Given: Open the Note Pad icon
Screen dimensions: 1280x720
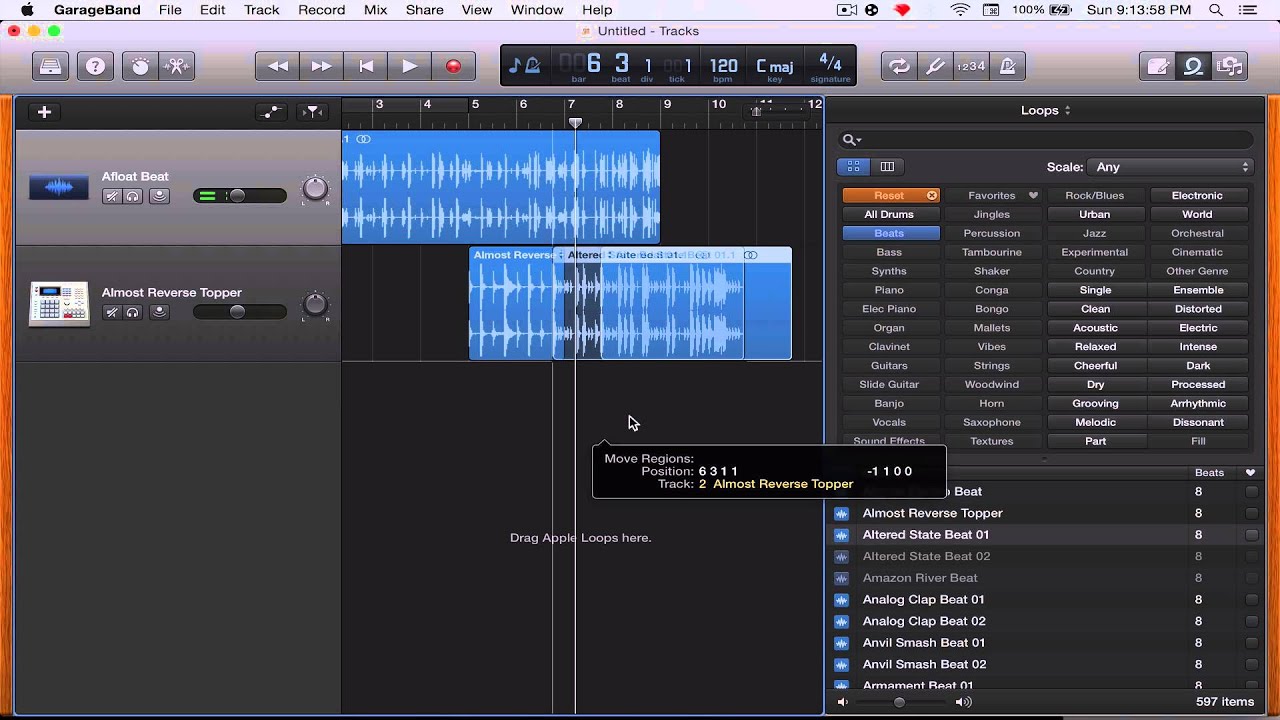Looking at the screenshot, I should point(1158,66).
